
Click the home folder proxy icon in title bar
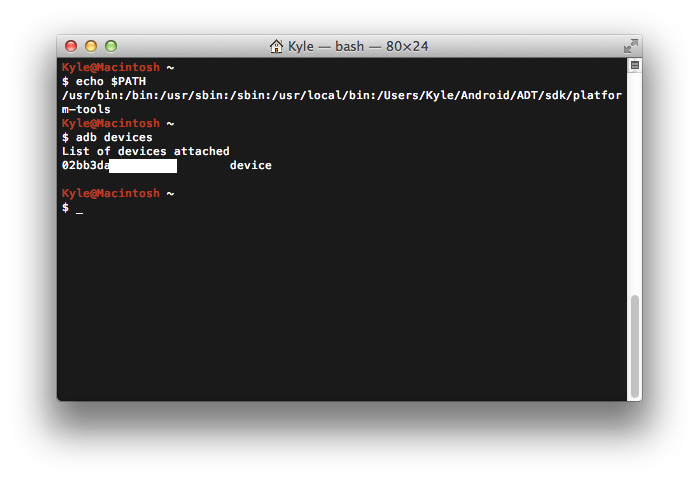point(276,46)
